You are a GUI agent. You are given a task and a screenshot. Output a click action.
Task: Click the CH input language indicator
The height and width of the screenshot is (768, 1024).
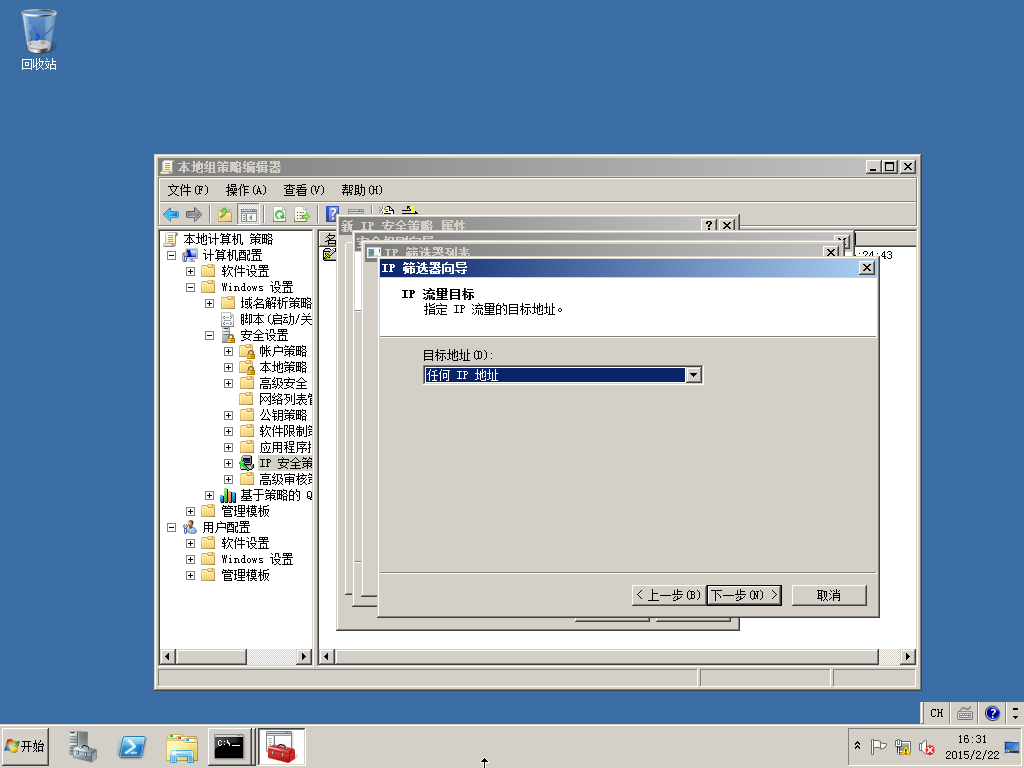pyautogui.click(x=936, y=713)
